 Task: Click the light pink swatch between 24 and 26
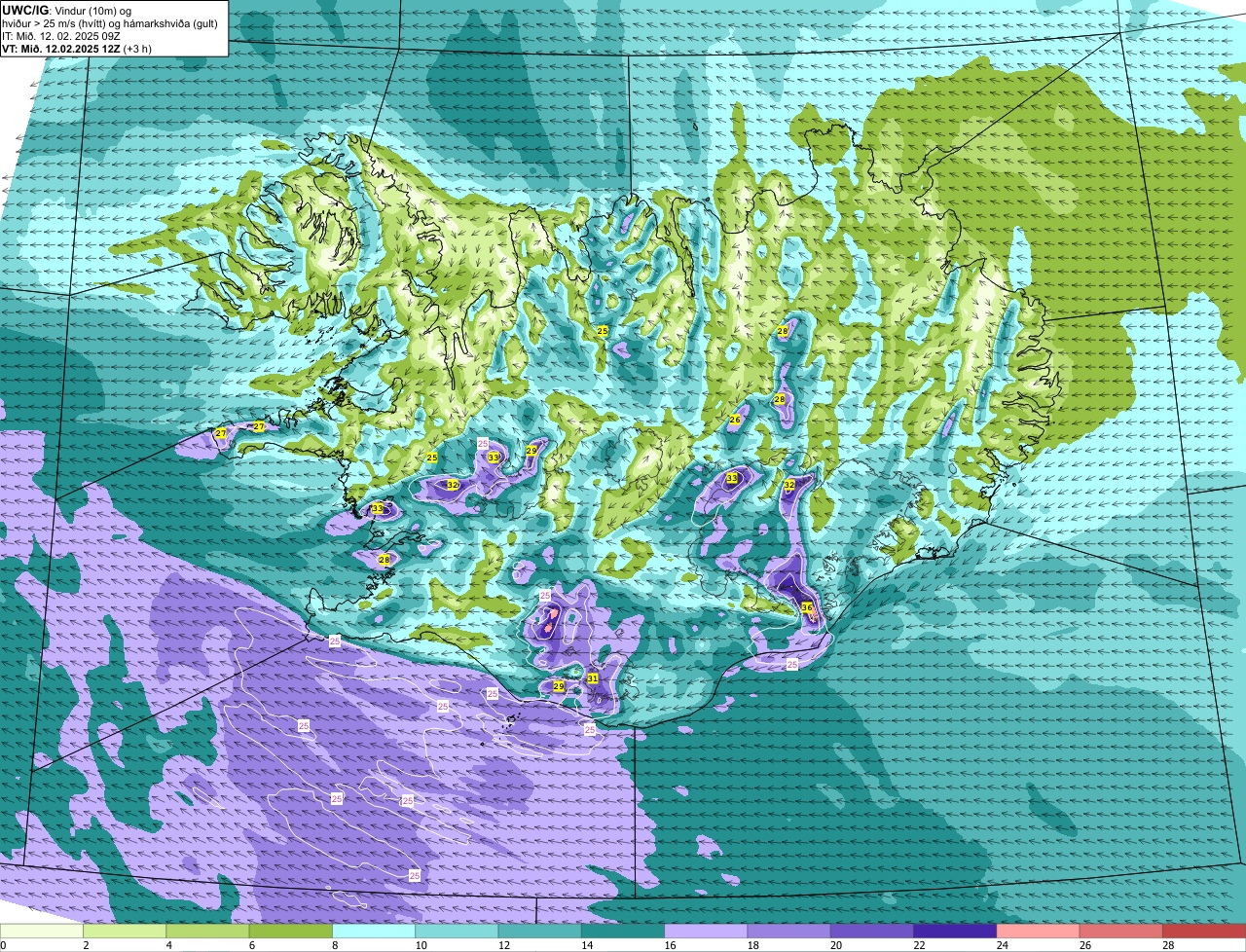point(1039,932)
